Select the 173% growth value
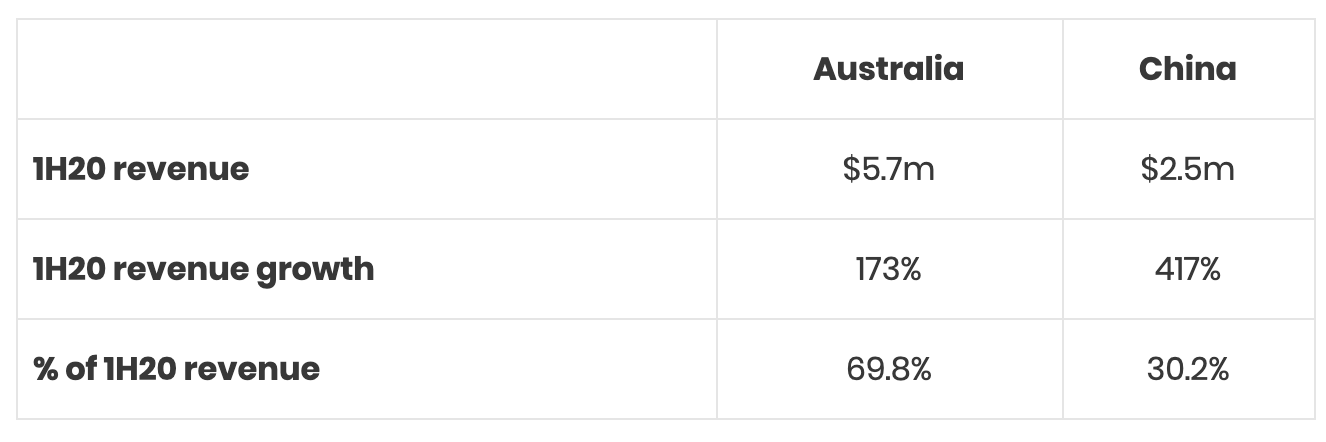The height and width of the screenshot is (442, 1326). pos(888,269)
